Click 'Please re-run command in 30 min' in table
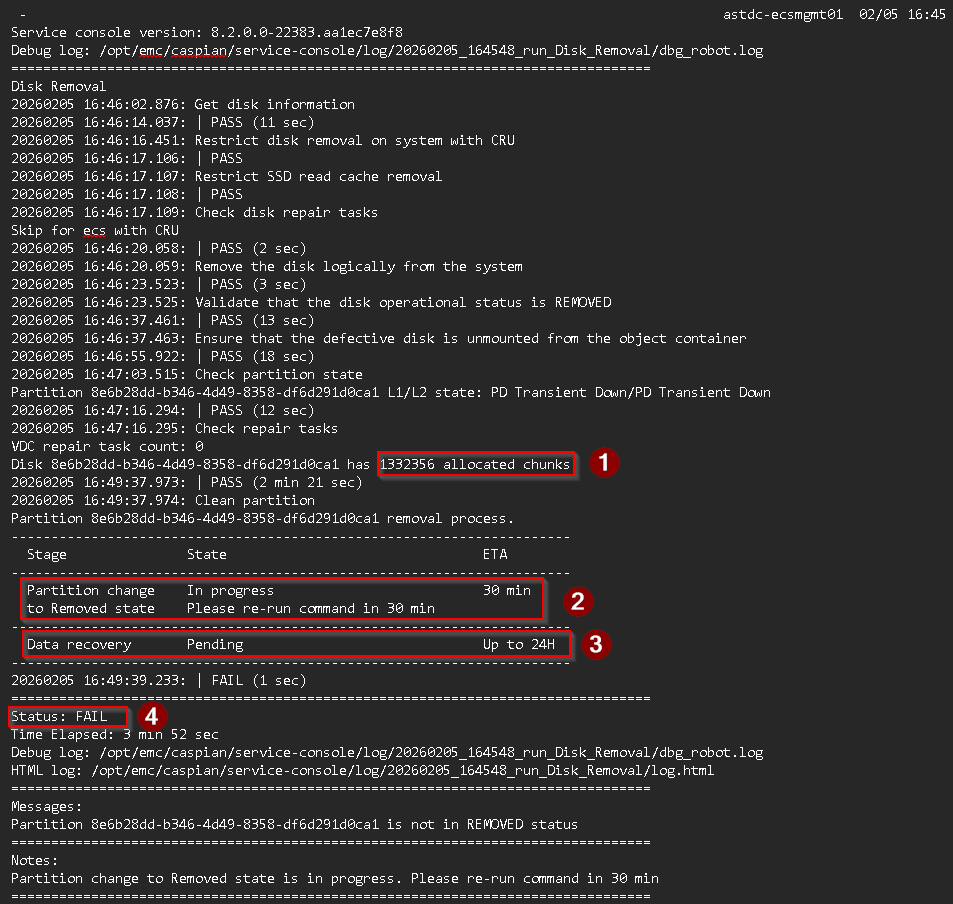 311,609
